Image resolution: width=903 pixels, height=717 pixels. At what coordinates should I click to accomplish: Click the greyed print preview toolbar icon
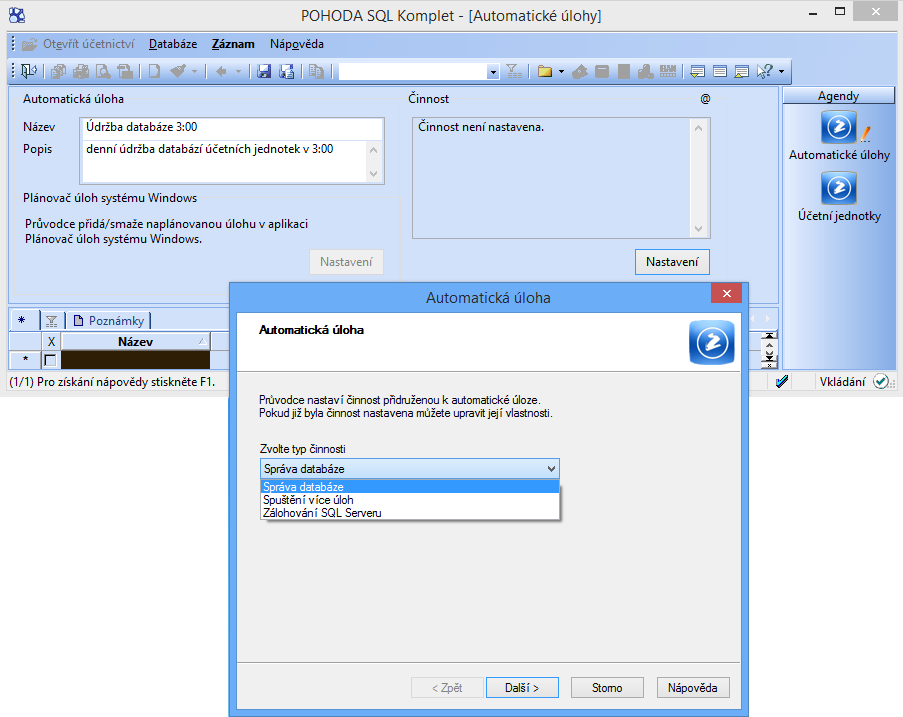(x=103, y=71)
